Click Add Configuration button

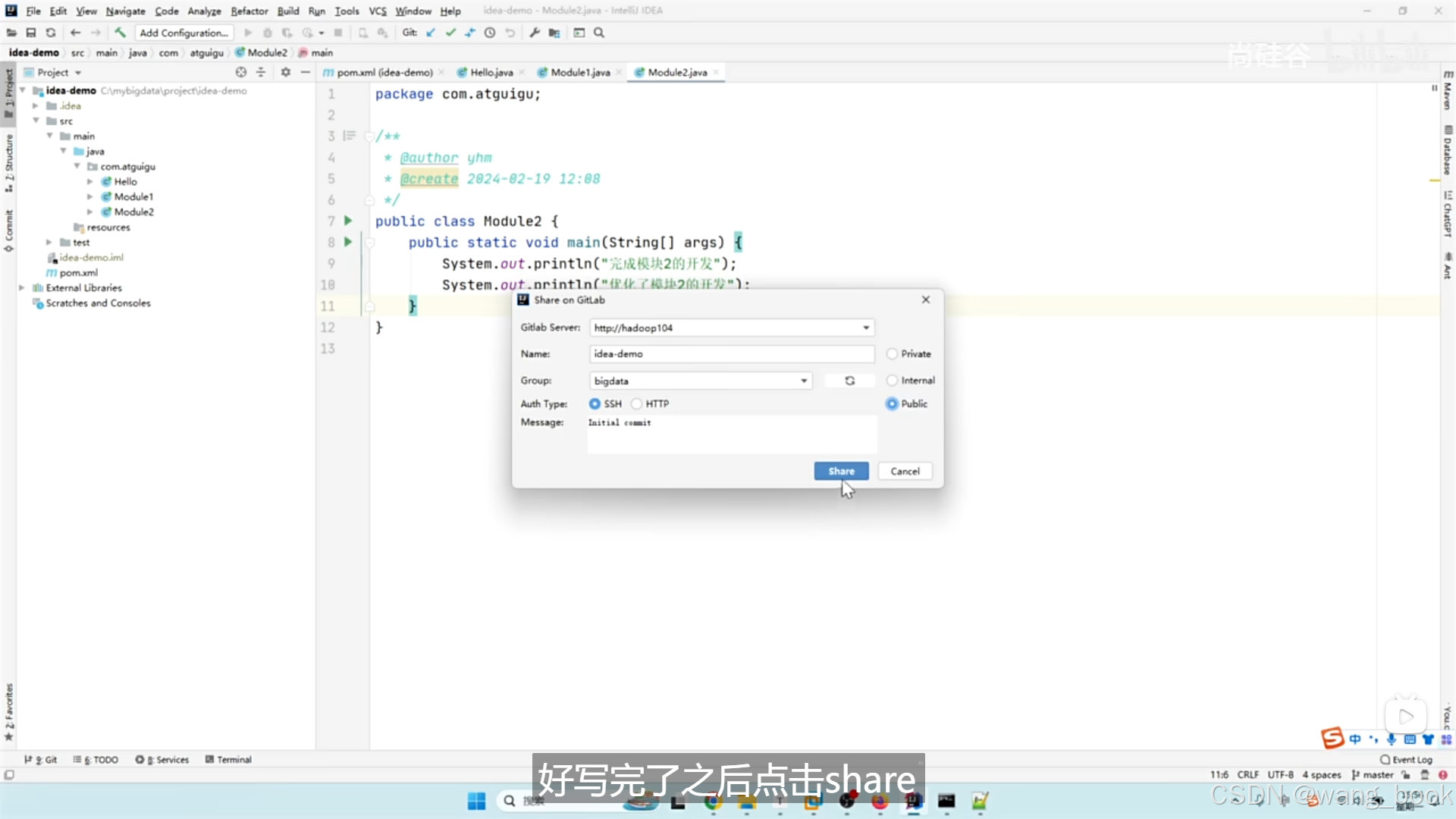(184, 33)
